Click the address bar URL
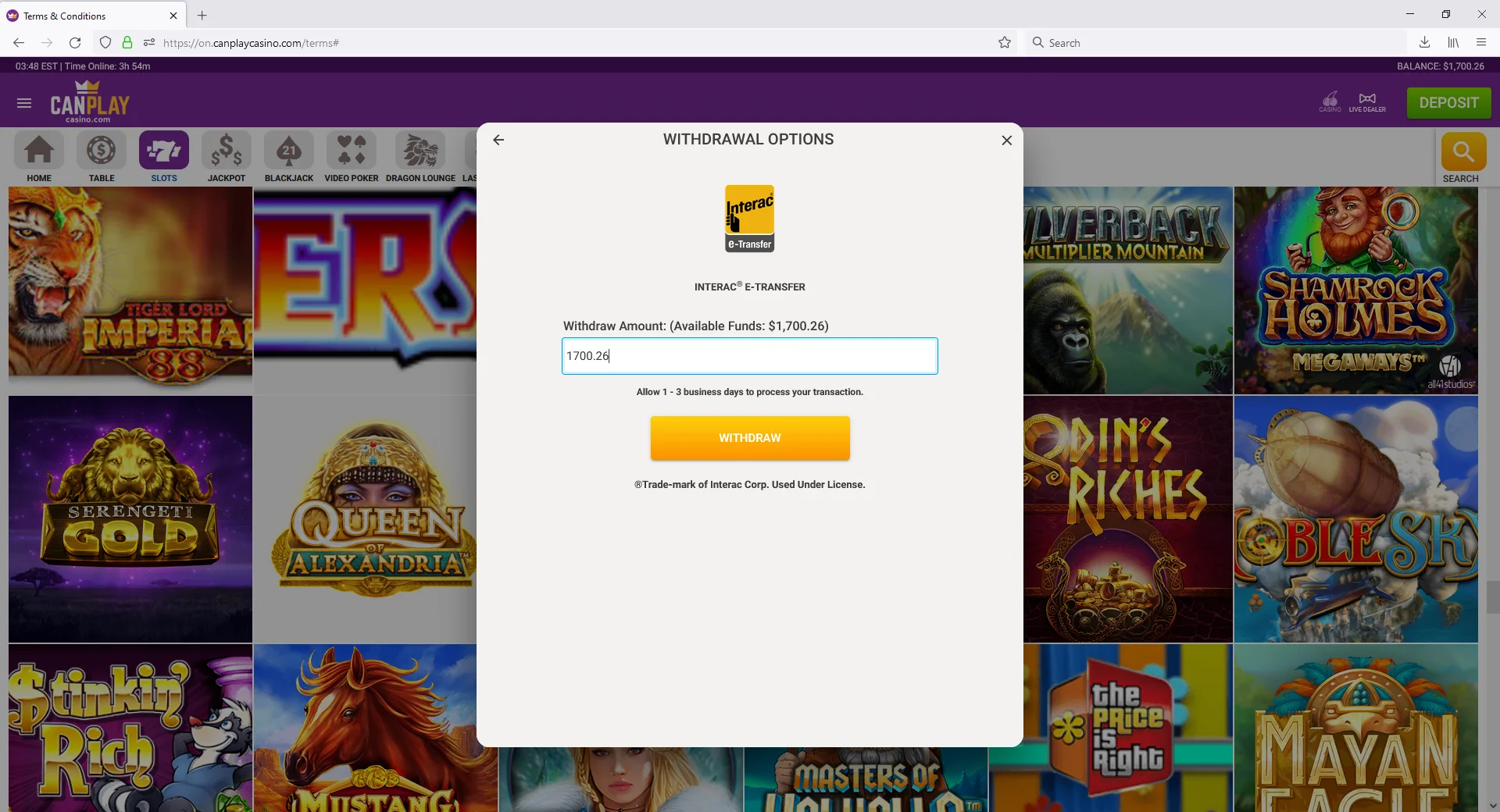This screenshot has height=812, width=1500. tap(251, 43)
